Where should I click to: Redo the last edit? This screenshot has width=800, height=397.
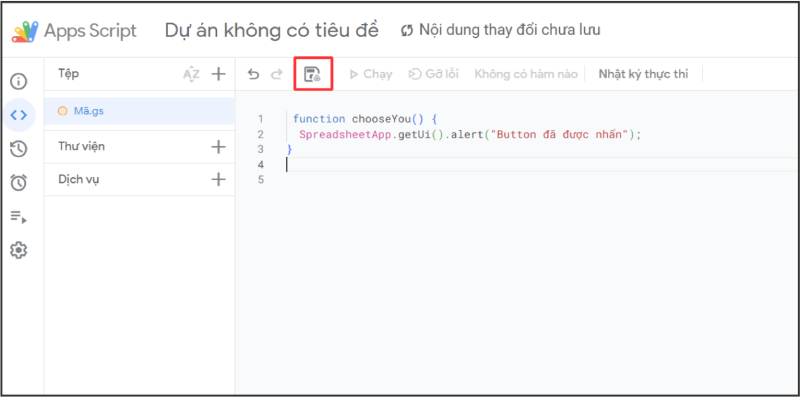click(277, 75)
